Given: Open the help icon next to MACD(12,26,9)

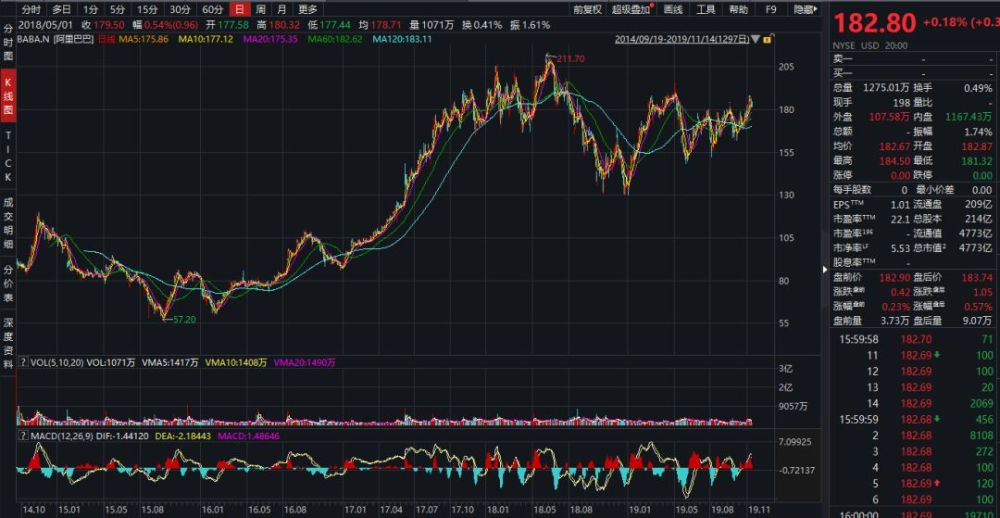Looking at the screenshot, I should click(24, 436).
